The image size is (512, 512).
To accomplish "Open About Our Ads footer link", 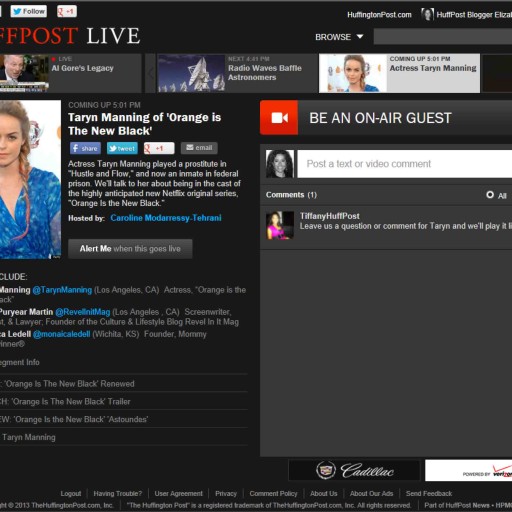I will coord(371,493).
